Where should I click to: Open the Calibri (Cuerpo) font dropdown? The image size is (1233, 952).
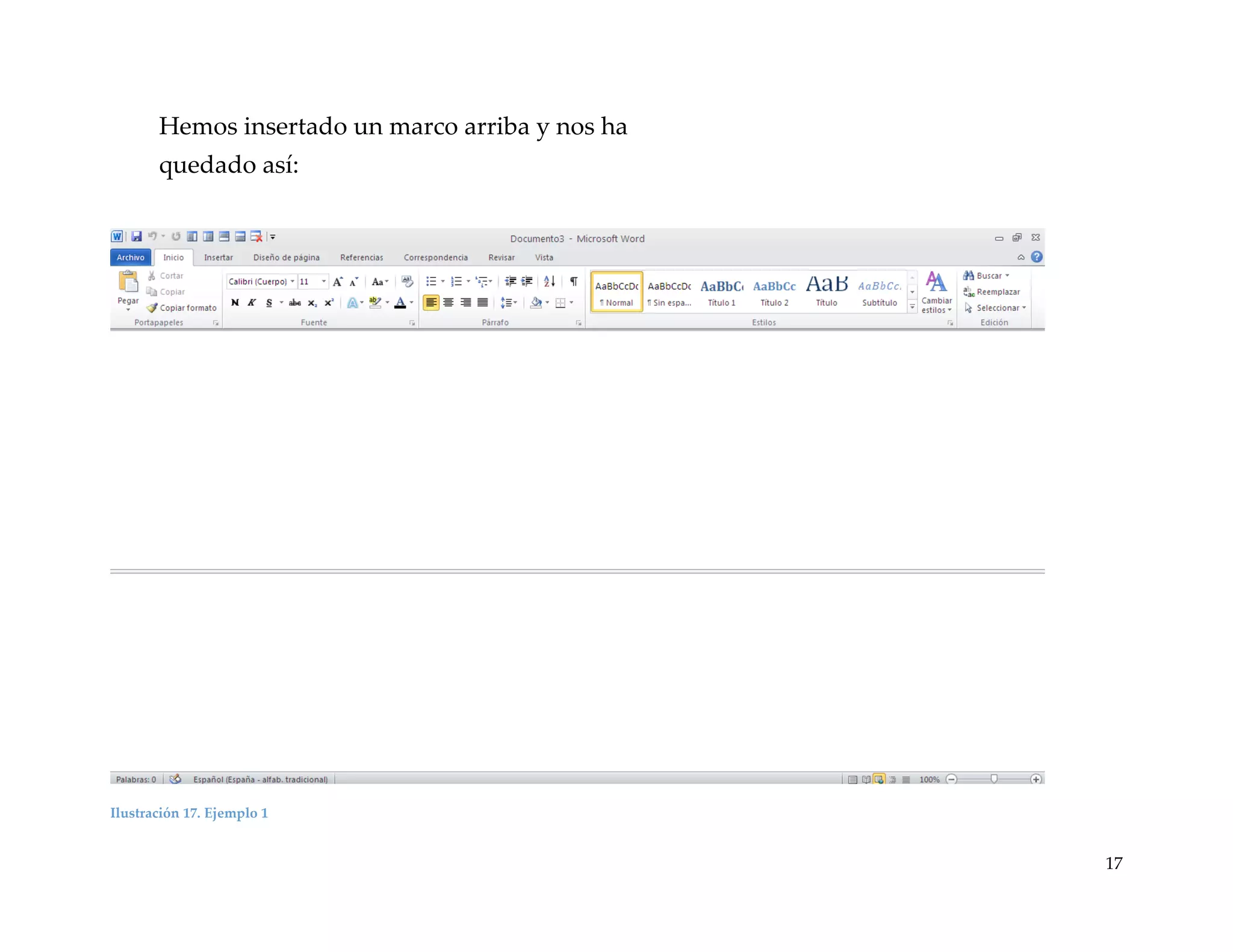point(293,282)
